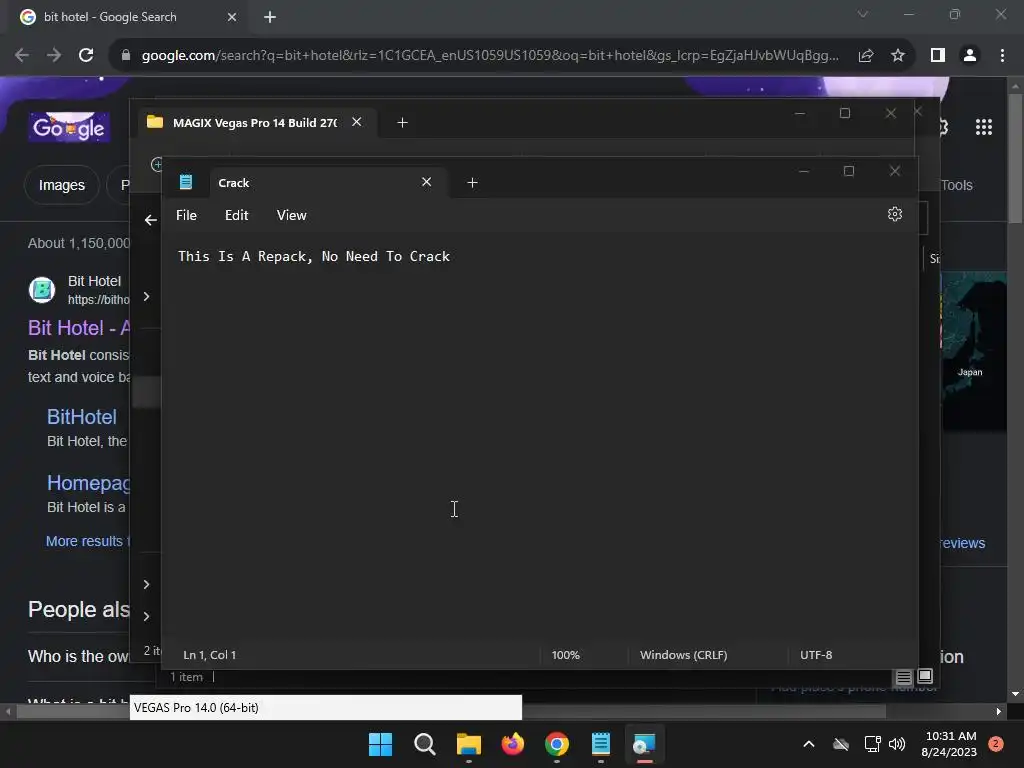Open notification badge showing 2
1024x768 pixels.
click(x=996, y=744)
